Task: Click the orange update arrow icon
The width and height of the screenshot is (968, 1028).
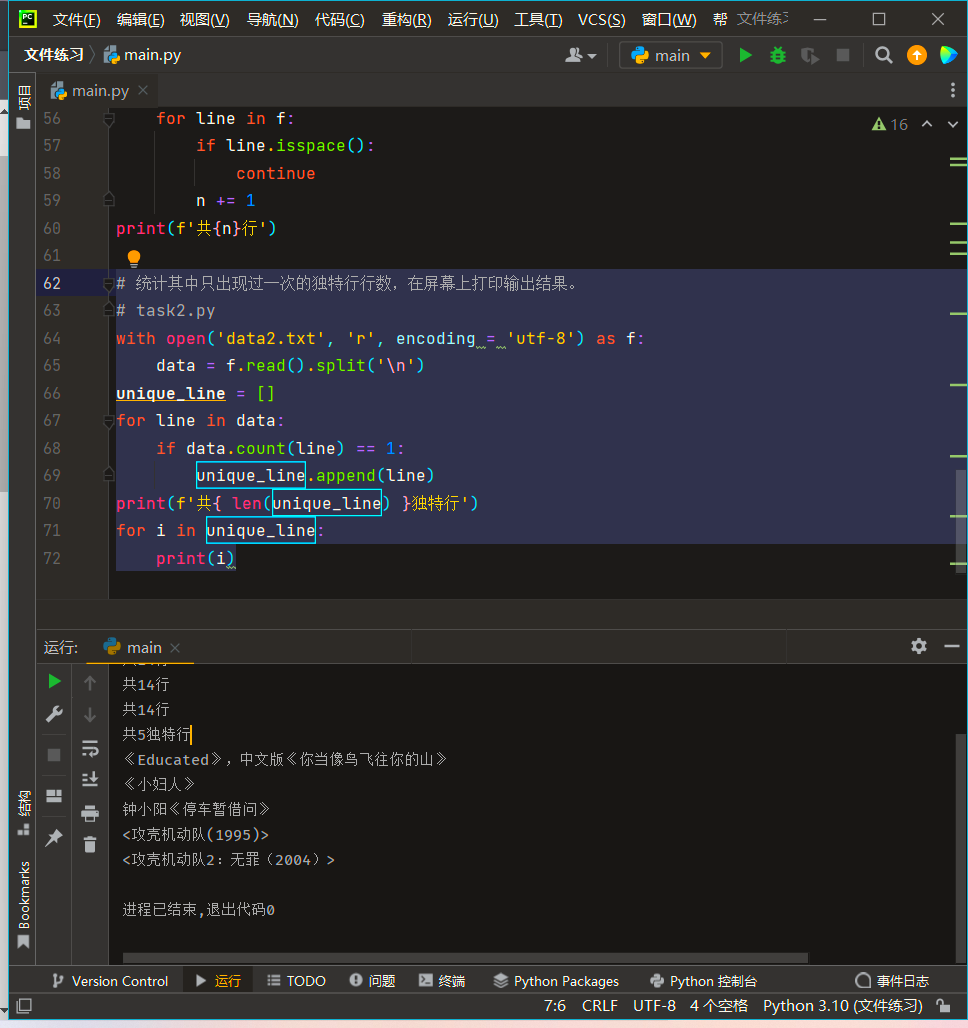Action: [x=917, y=55]
